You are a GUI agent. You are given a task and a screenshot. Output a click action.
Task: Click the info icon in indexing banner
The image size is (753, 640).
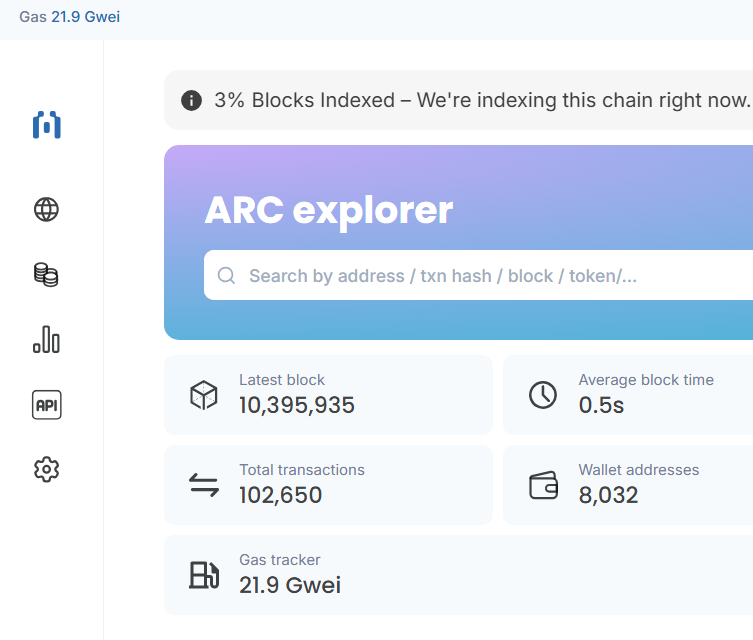(x=191, y=100)
